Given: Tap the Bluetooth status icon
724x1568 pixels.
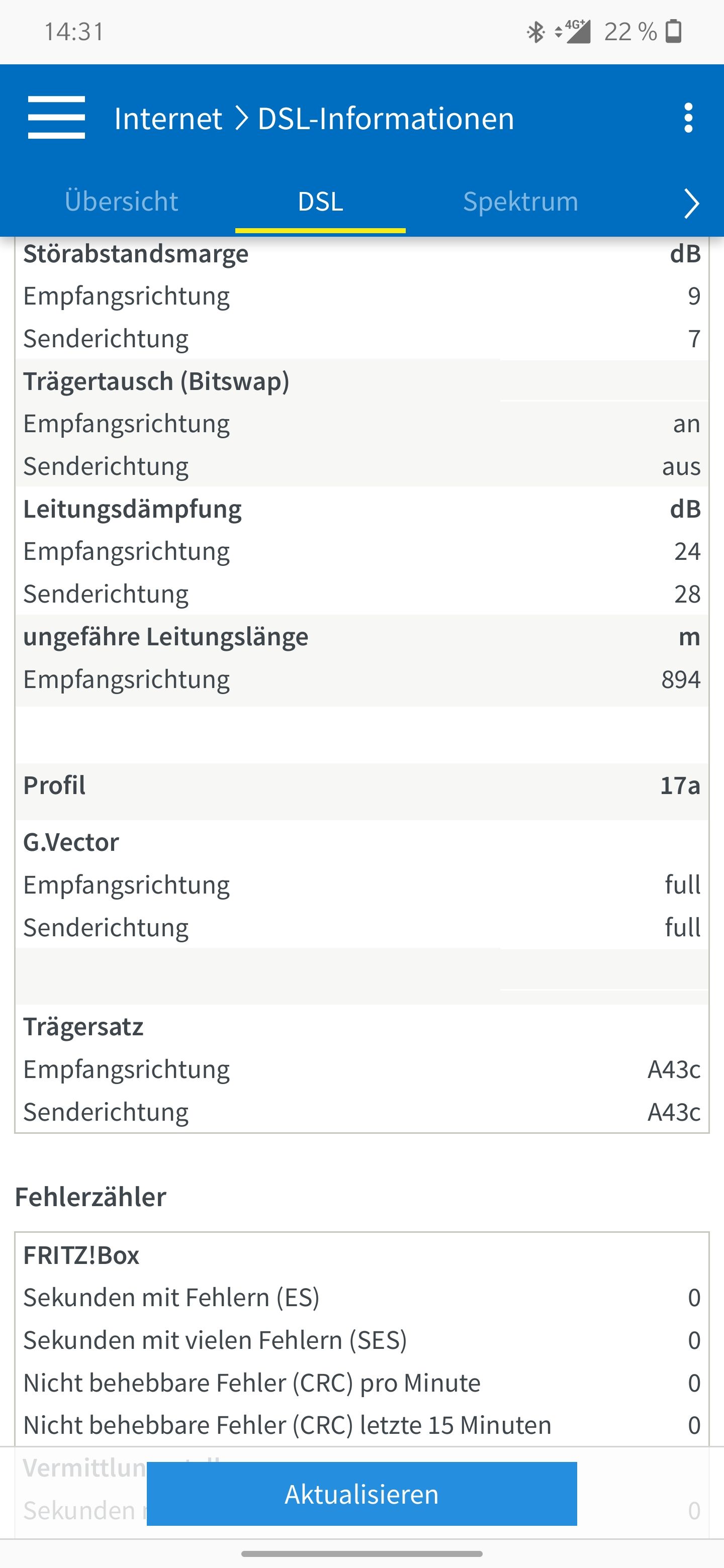Looking at the screenshot, I should coord(535,32).
